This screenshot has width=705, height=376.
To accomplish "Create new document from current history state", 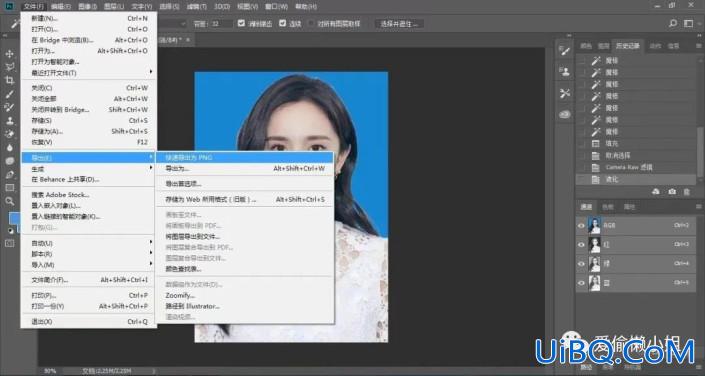I will coord(656,192).
